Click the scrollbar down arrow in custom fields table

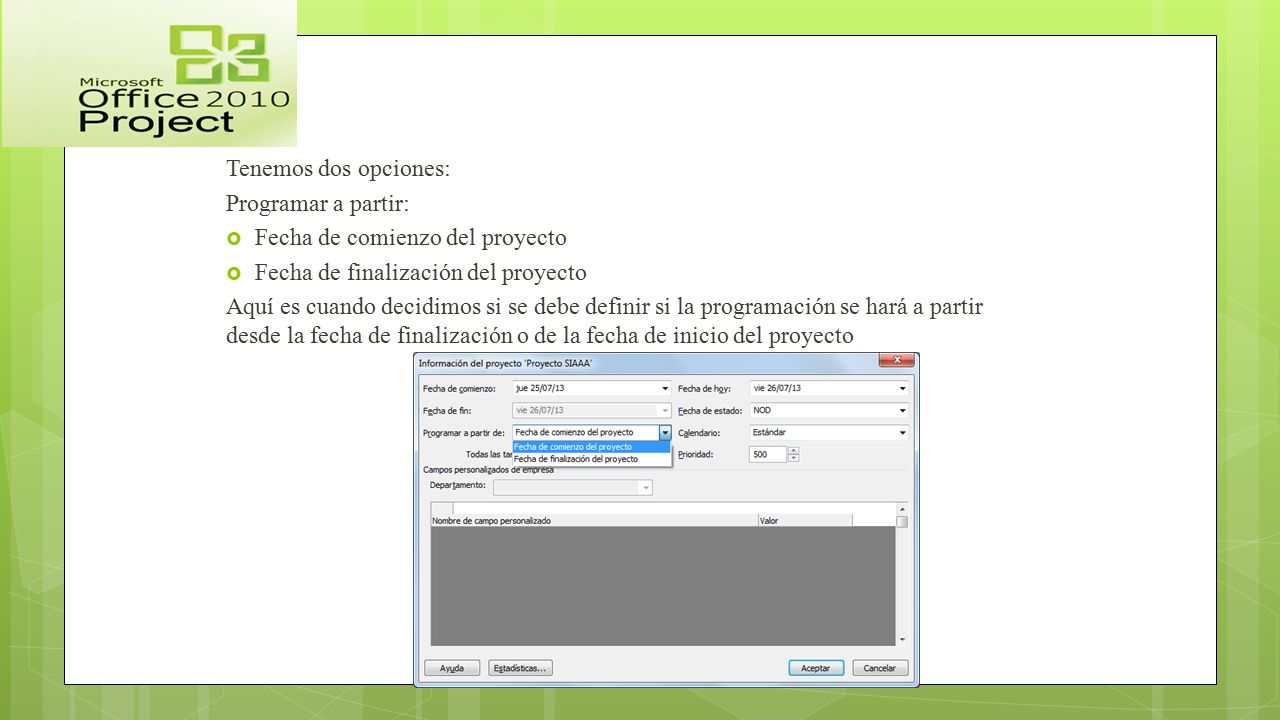(902, 639)
